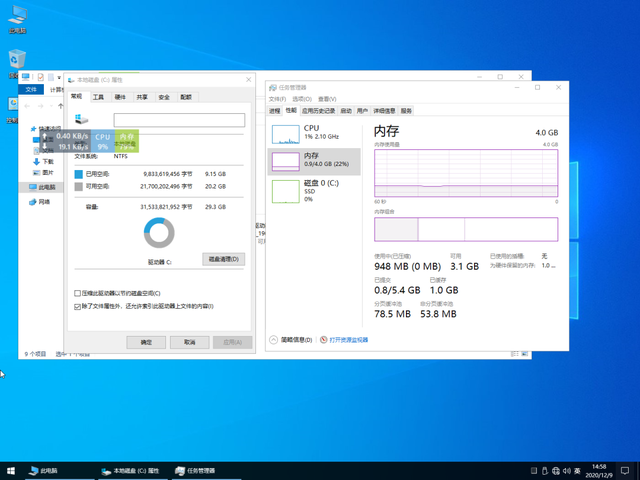This screenshot has width=640, height=480.
Task: Click the Windows Start button
Action: pos(11,470)
